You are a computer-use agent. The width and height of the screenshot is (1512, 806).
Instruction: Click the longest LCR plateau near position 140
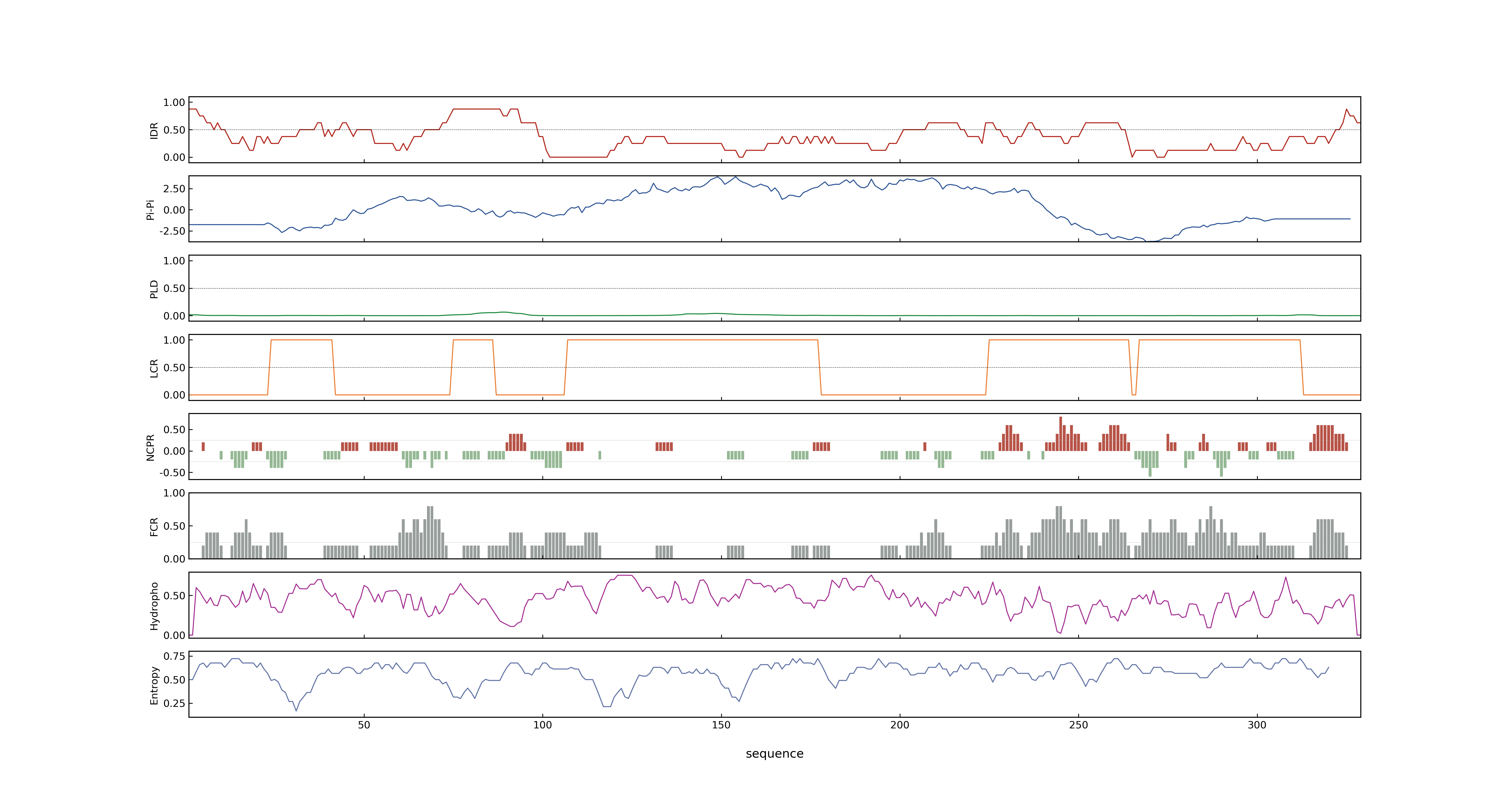point(693,340)
